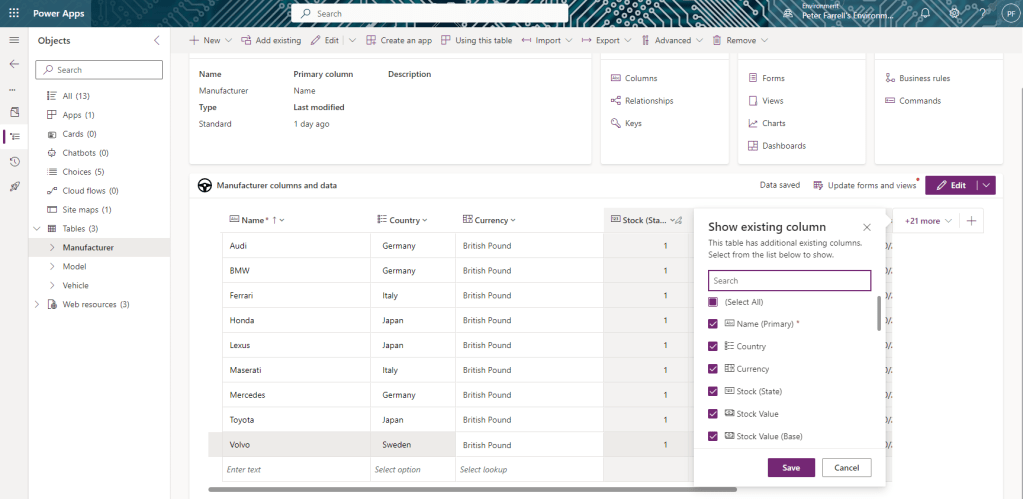Open the Relationships link
1023x499 pixels.
[x=648, y=101]
